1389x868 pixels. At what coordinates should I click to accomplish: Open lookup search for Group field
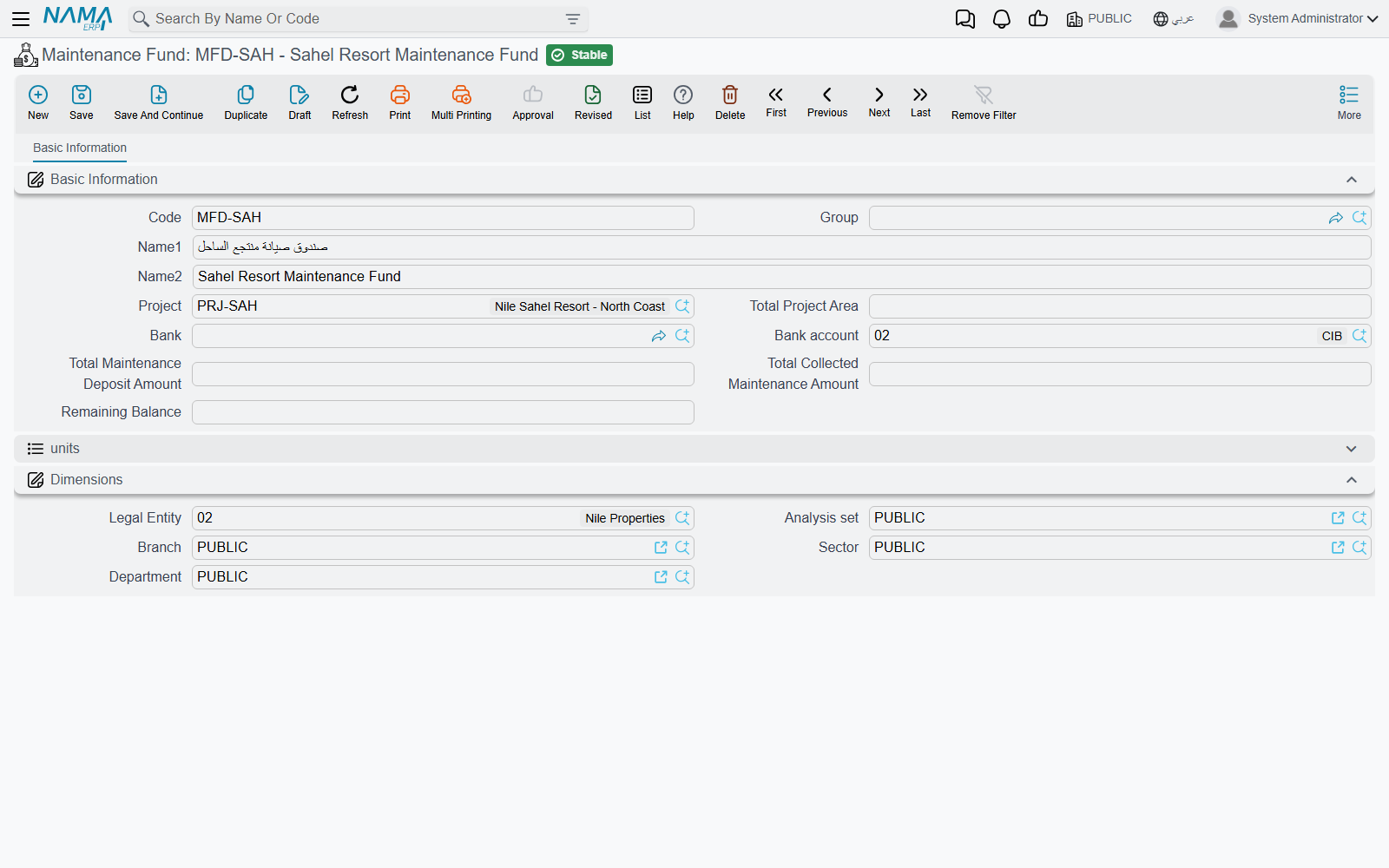[1359, 218]
